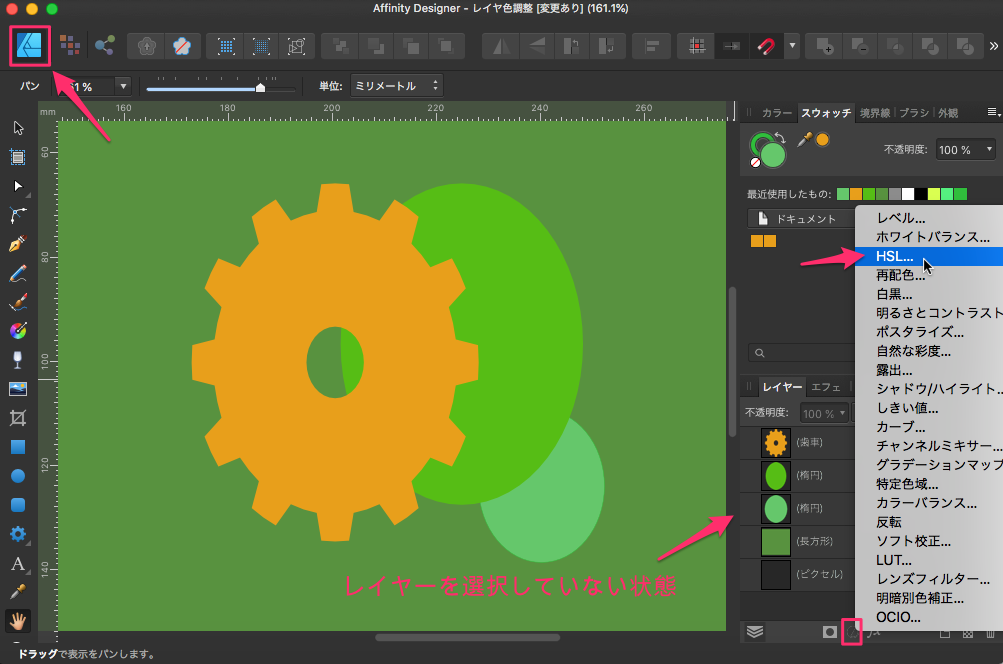This screenshot has width=1003, height=664.
Task: Switch to the Pixel Persona icon
Action: pyautogui.click(x=69, y=45)
